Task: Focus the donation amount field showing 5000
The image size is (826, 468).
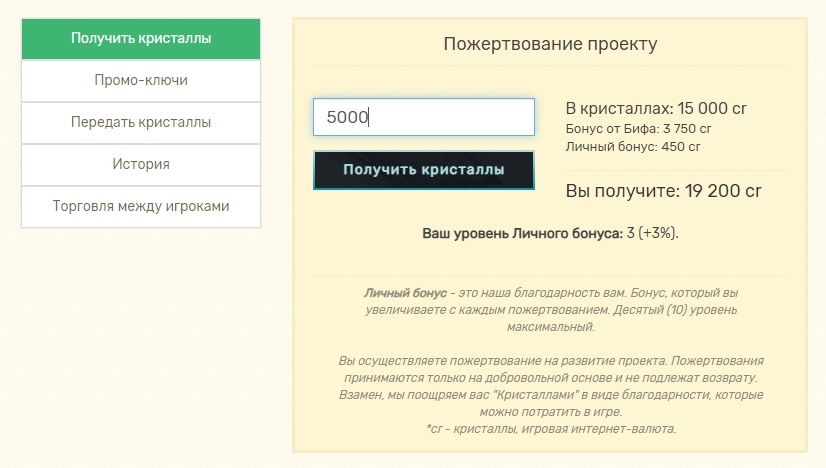Action: [x=424, y=117]
